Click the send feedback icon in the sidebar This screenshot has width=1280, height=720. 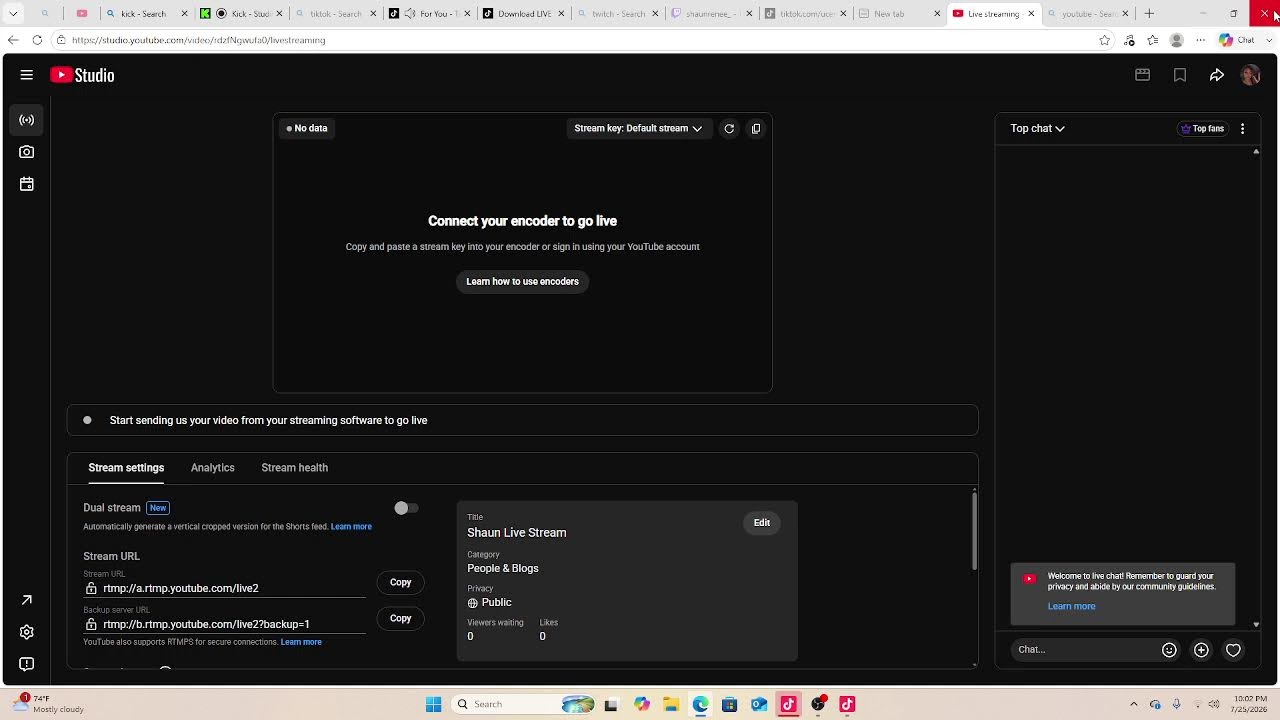(27, 664)
